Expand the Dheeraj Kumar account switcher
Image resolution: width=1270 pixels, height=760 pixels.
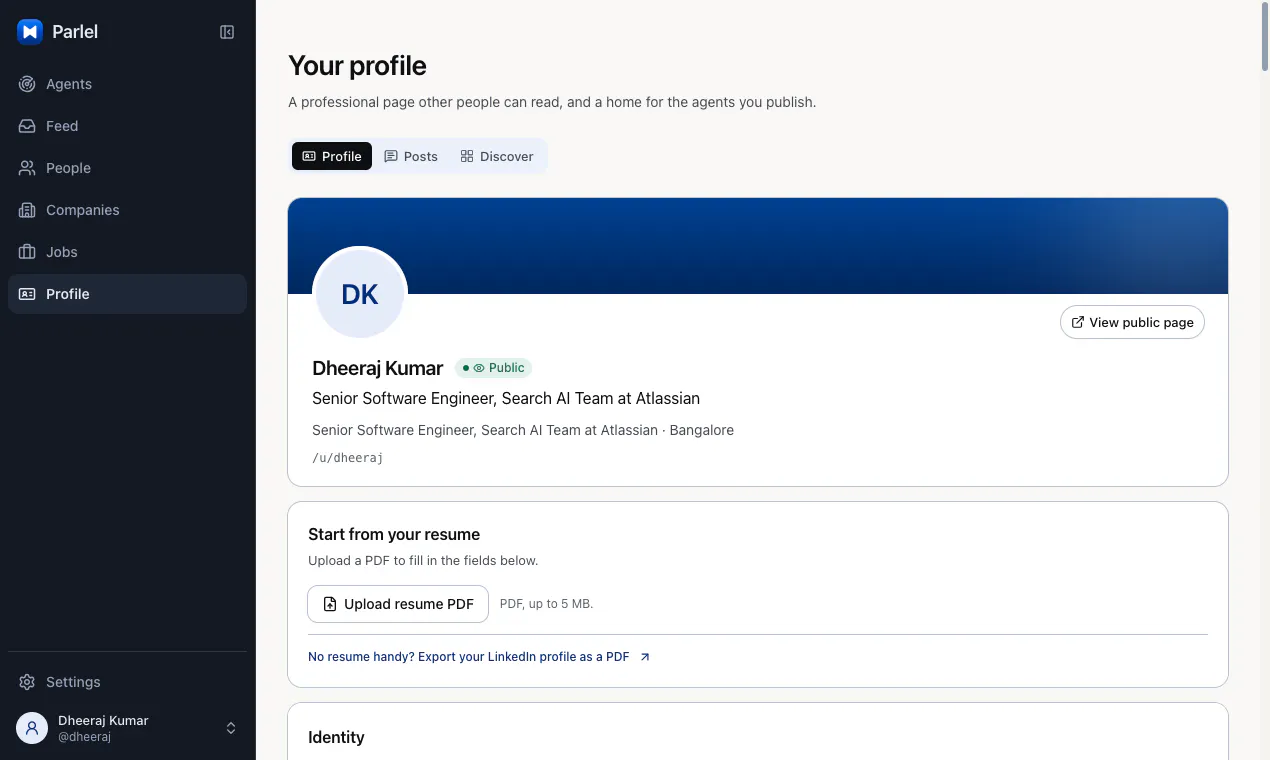[x=127, y=728]
